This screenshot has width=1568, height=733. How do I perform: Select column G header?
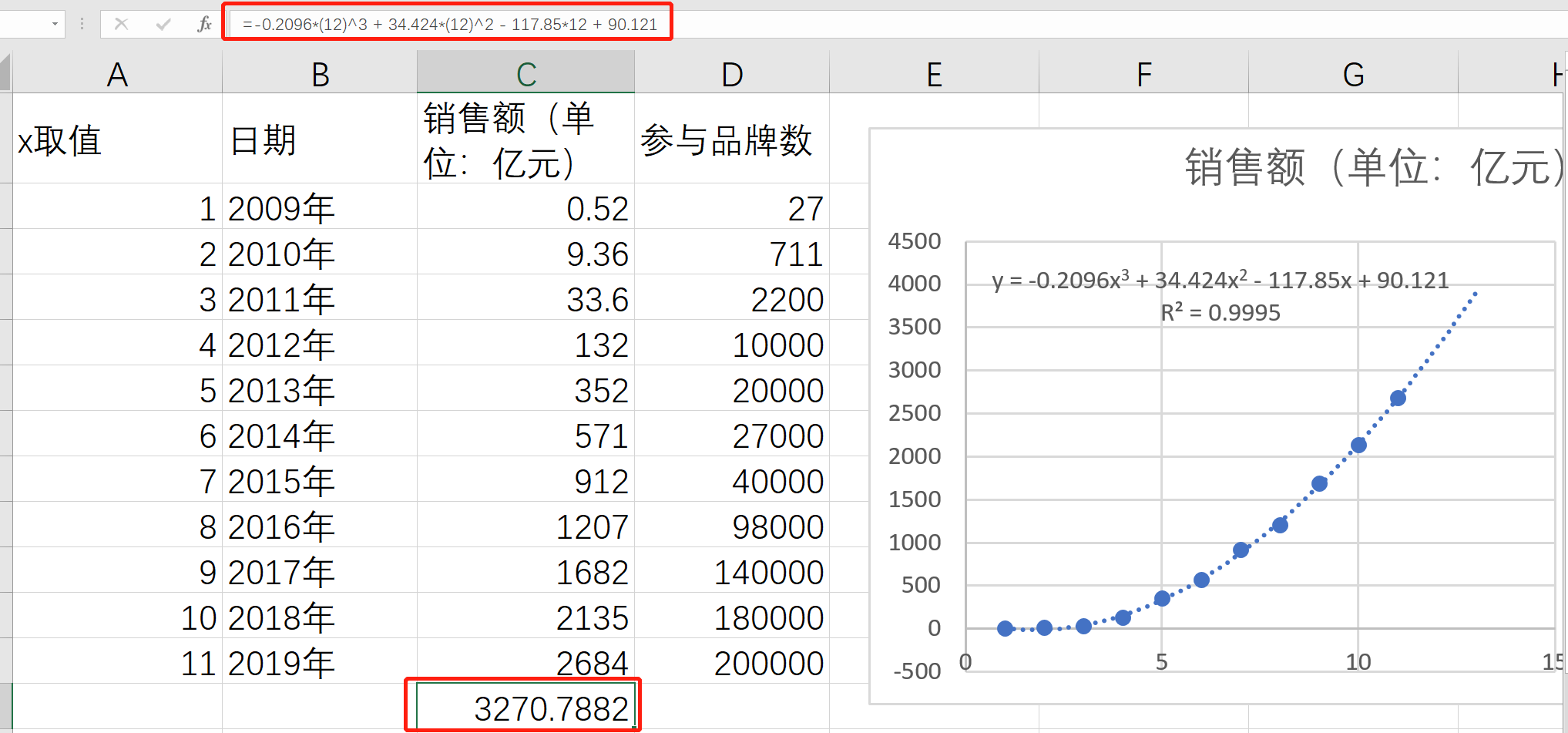coord(1353,74)
